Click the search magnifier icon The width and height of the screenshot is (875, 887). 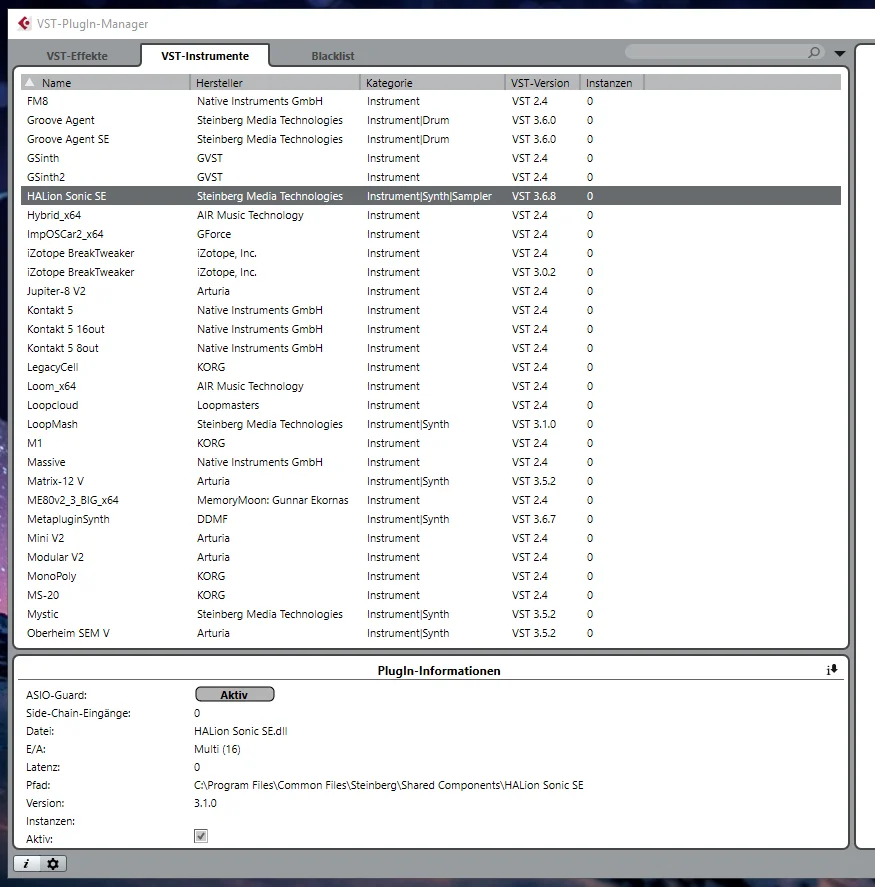(x=814, y=53)
